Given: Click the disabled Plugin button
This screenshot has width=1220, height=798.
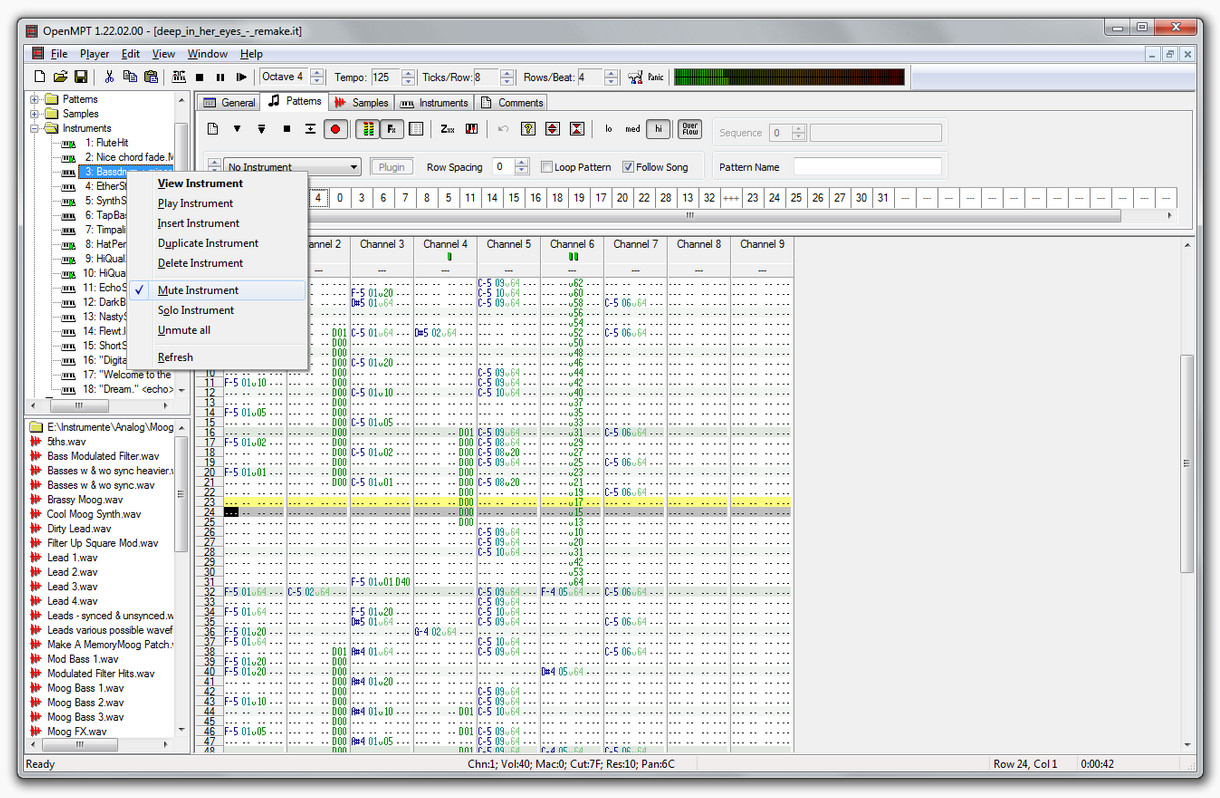Looking at the screenshot, I should point(392,167).
